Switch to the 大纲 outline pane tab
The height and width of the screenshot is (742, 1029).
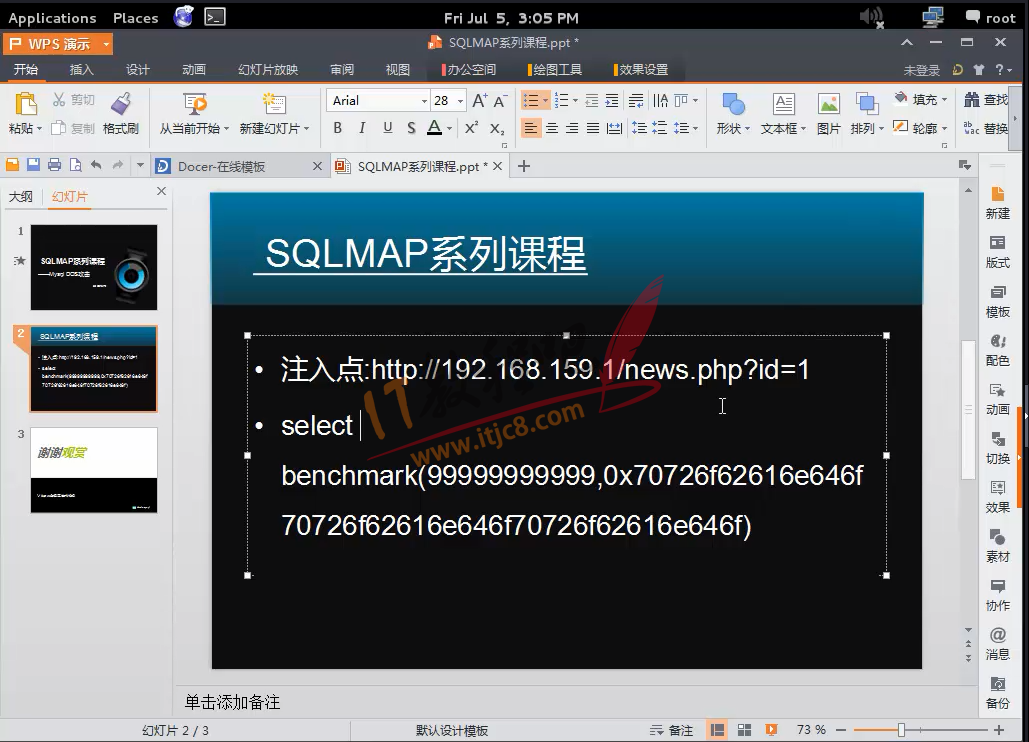point(20,196)
